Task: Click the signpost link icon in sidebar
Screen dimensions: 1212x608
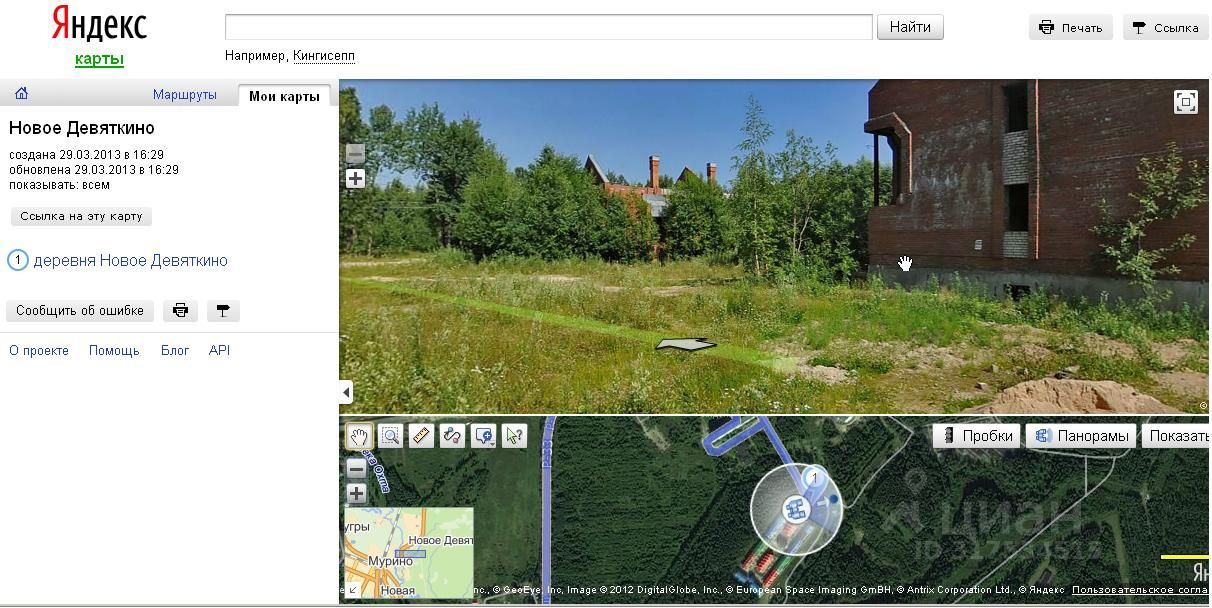Action: coord(223,311)
